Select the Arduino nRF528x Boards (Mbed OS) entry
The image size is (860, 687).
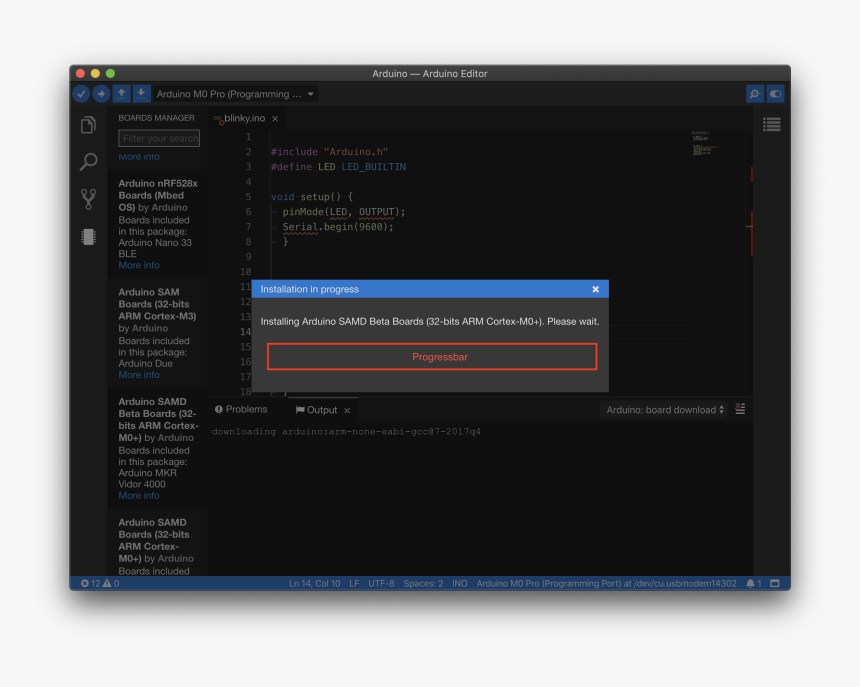158,224
